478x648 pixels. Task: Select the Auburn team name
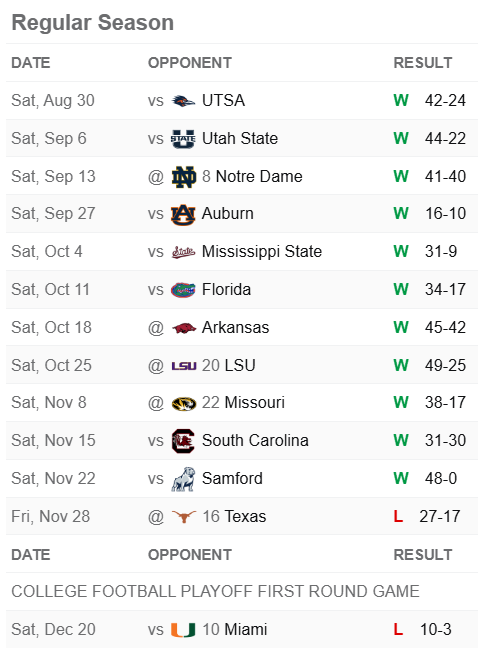tap(228, 214)
